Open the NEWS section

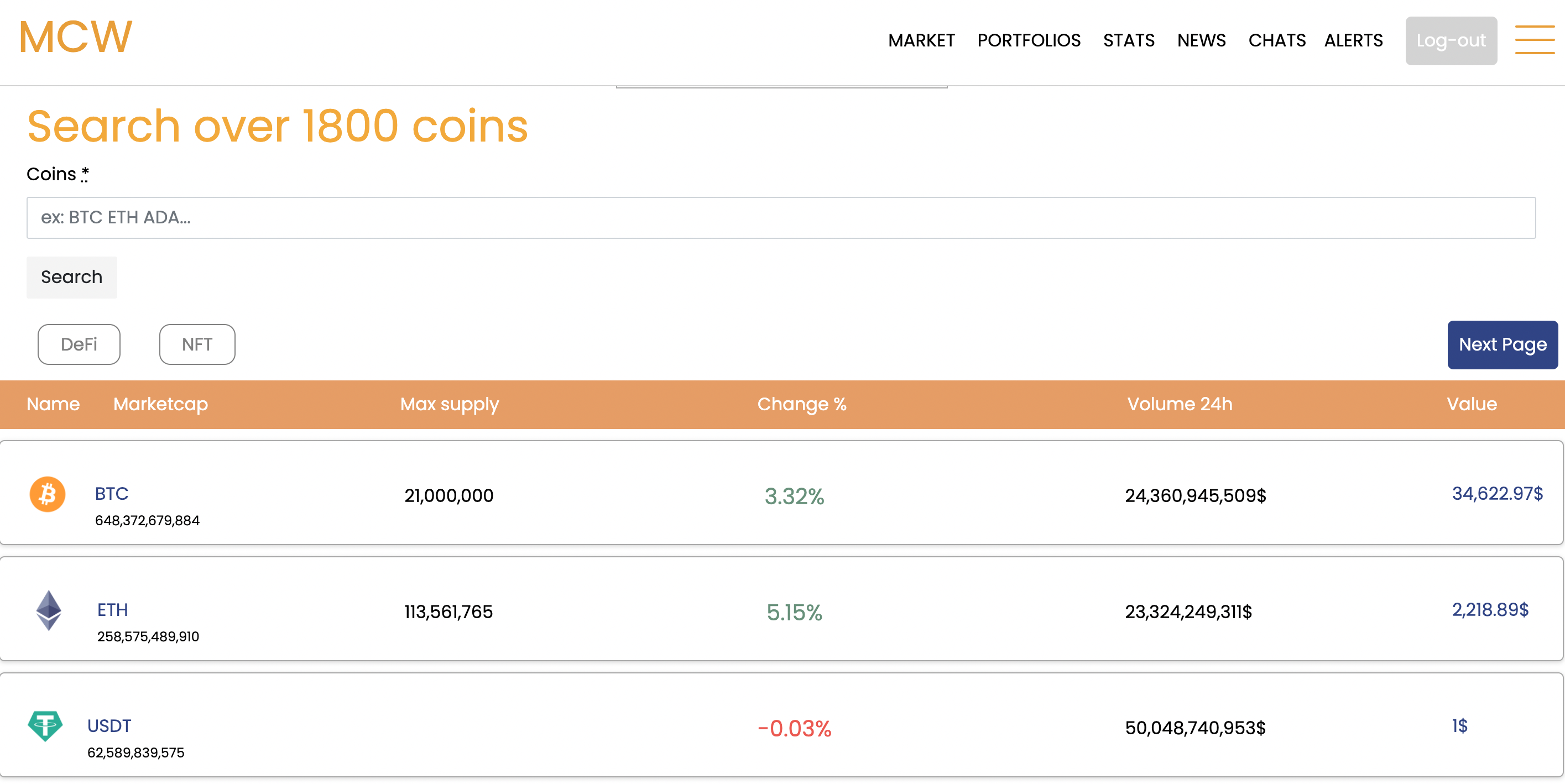pyautogui.click(x=1201, y=41)
